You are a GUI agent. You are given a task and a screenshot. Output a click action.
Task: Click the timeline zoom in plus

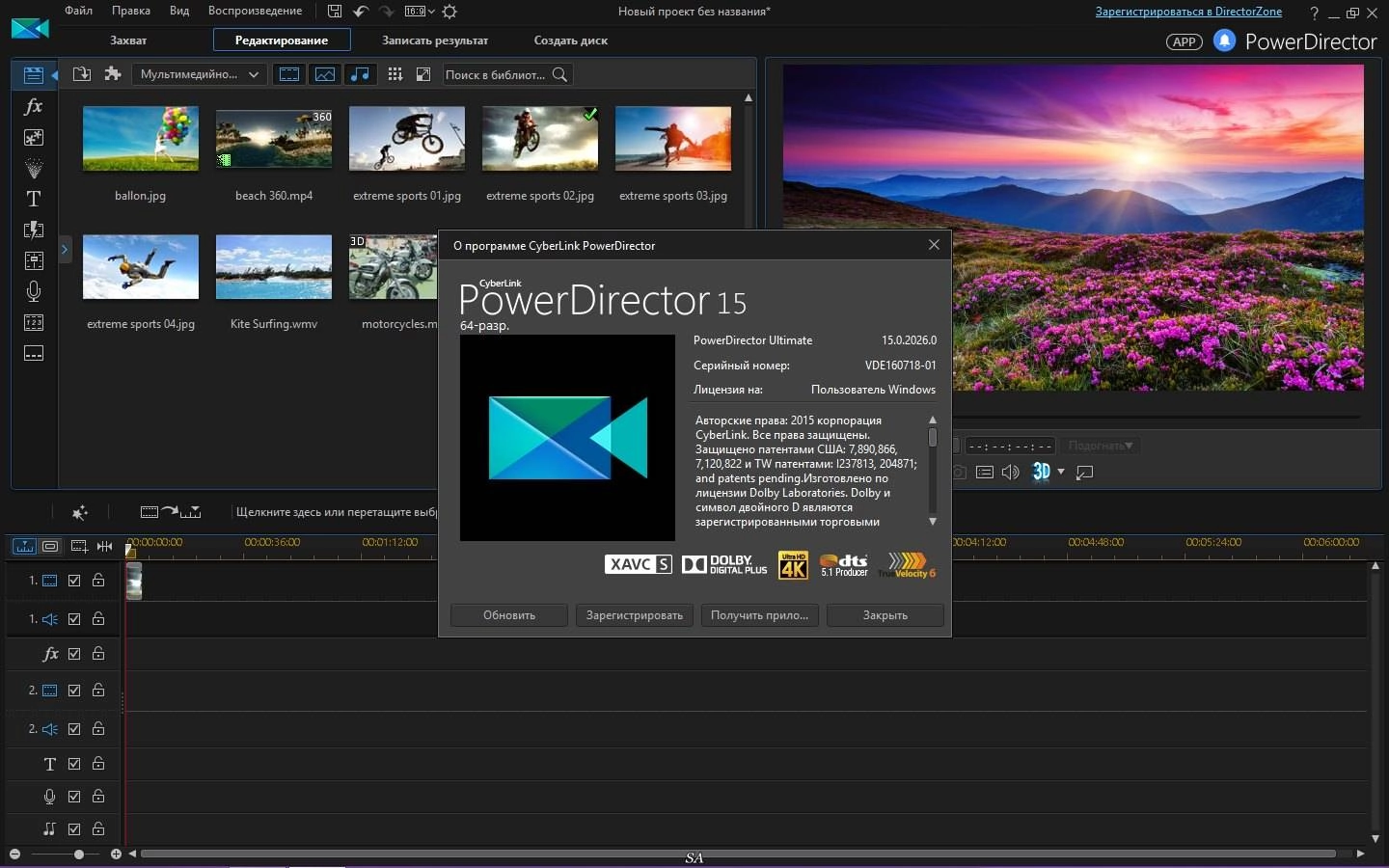click(116, 854)
